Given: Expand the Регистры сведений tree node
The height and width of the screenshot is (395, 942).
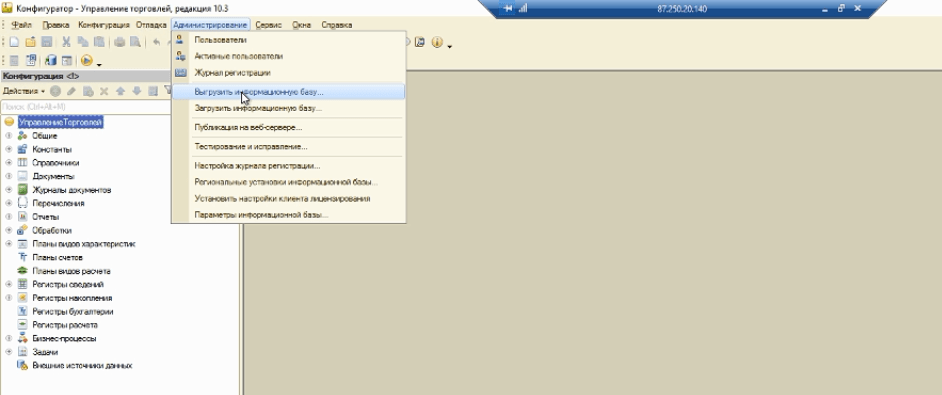Looking at the screenshot, I should (8, 284).
